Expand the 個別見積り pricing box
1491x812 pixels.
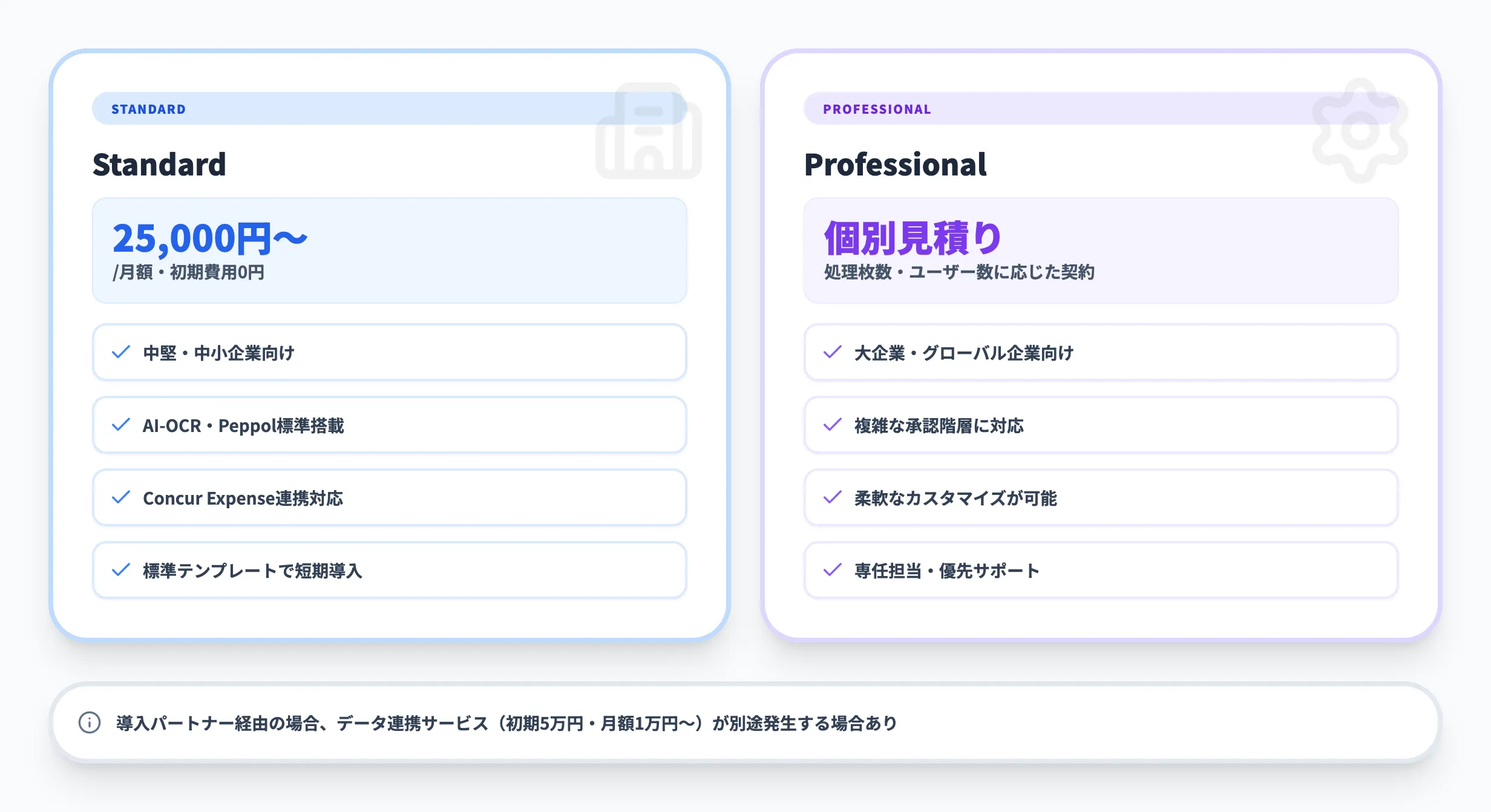(1101, 250)
